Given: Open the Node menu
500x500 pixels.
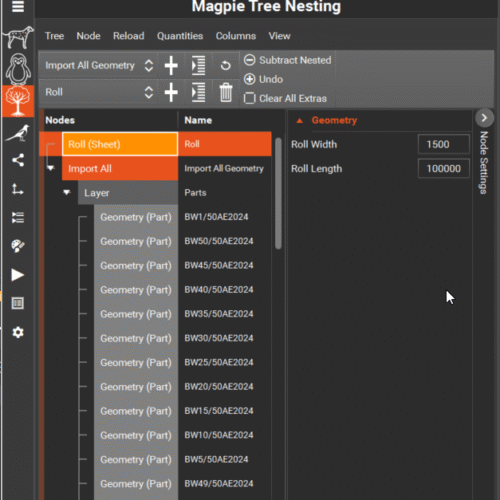Looking at the screenshot, I should point(88,36).
